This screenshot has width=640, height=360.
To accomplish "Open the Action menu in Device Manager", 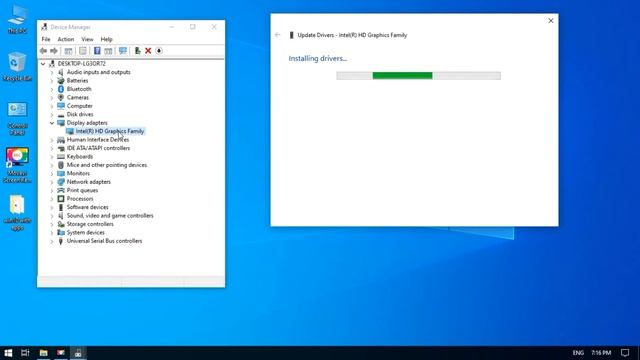I will coord(66,39).
